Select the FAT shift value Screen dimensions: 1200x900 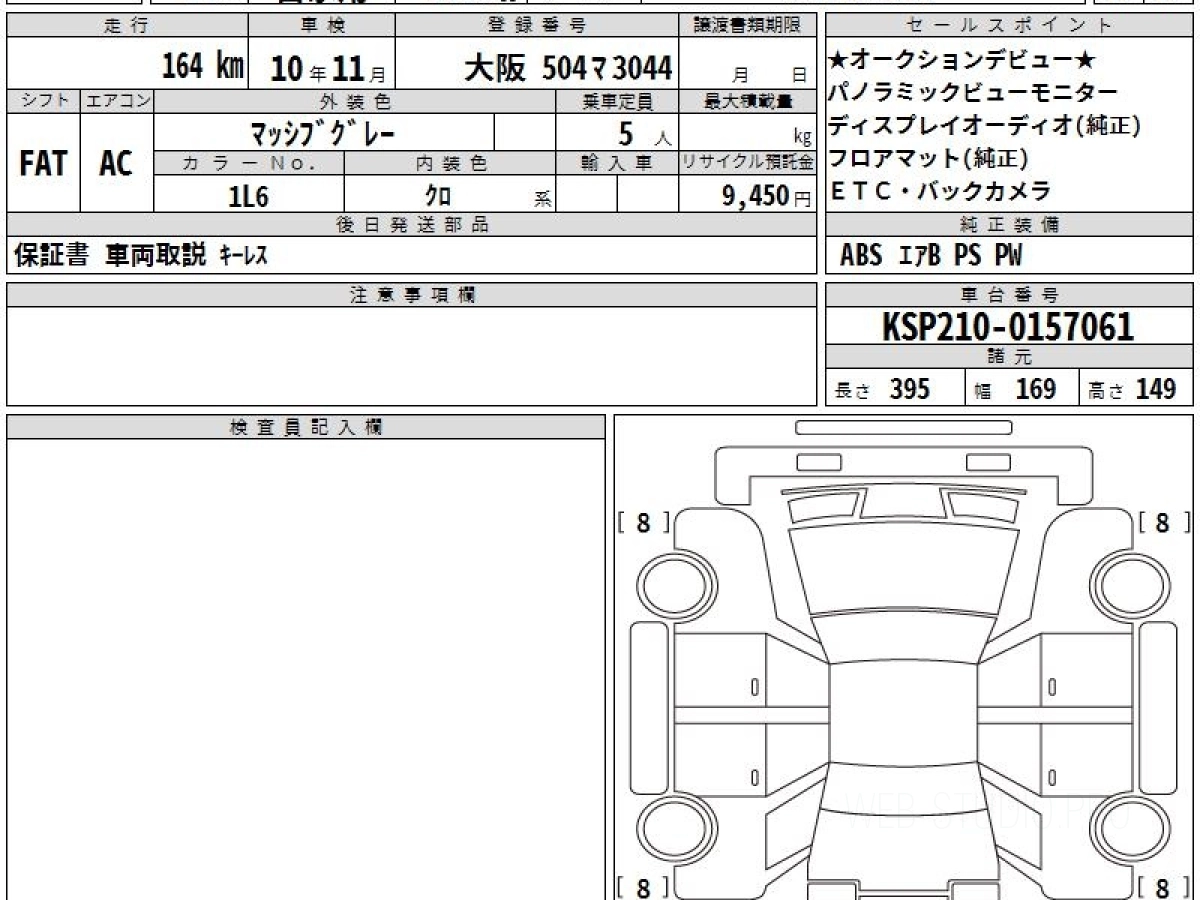coord(43,163)
